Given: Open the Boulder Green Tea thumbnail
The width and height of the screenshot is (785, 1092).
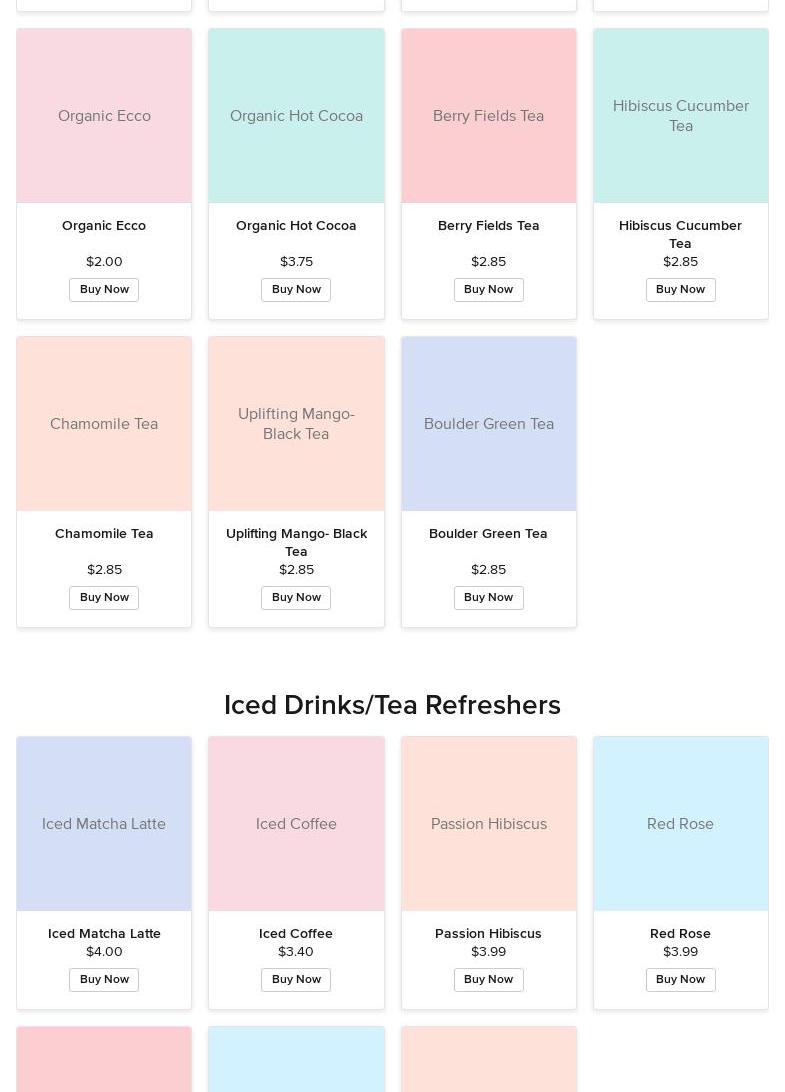Looking at the screenshot, I should click(488, 424).
